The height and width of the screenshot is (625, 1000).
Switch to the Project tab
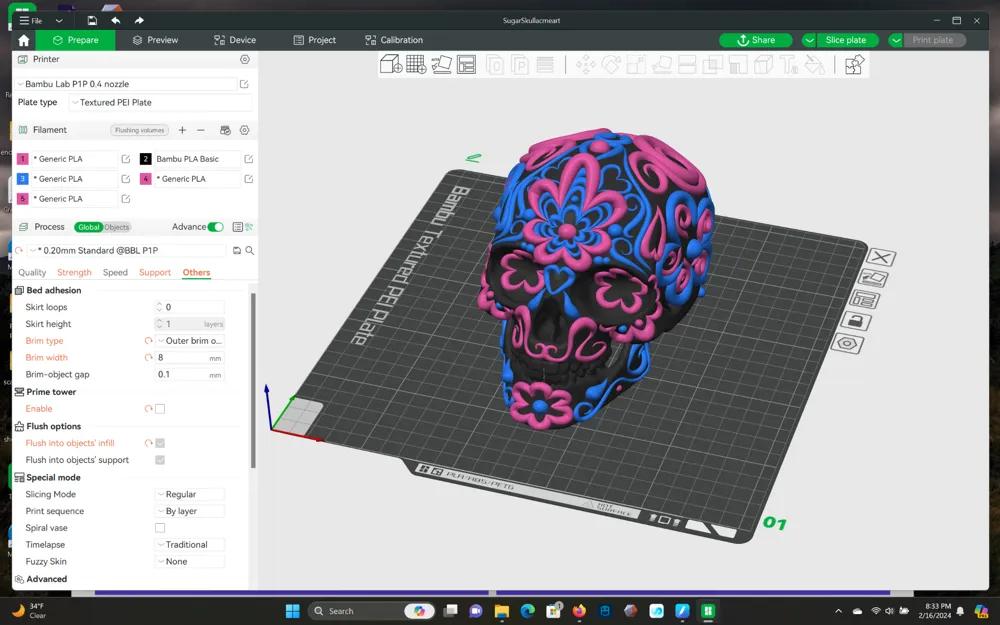(x=314, y=40)
